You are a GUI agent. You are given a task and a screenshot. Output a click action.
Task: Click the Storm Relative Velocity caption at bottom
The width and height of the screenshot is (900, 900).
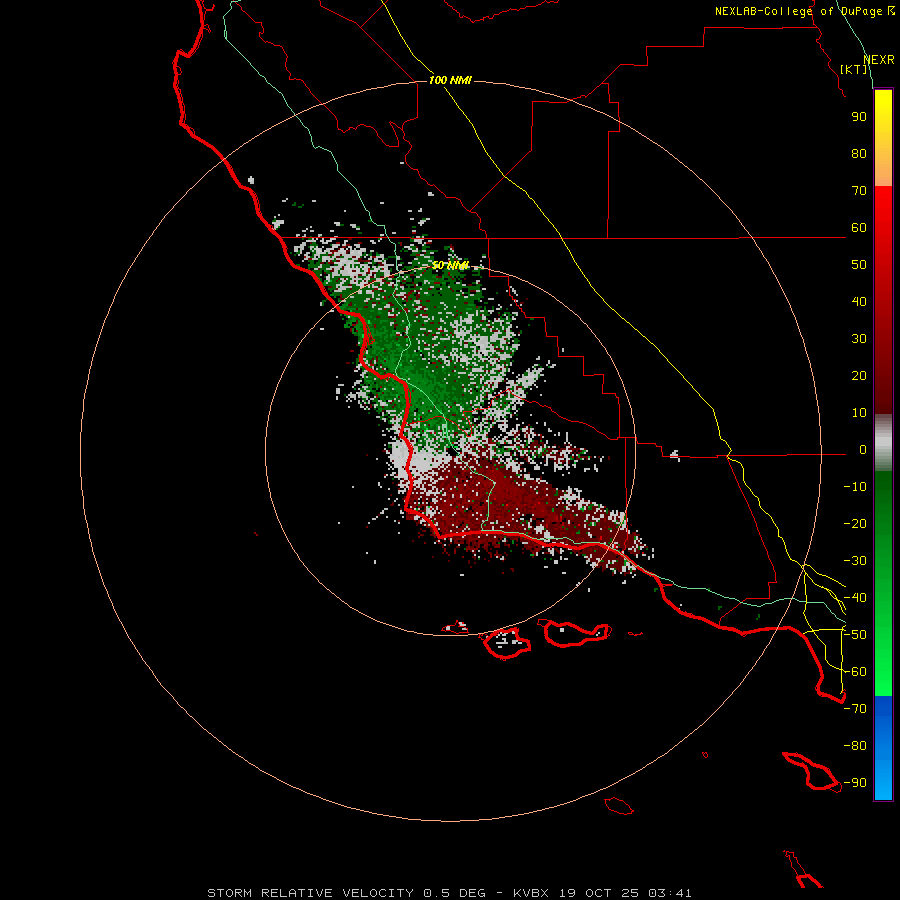coord(449,893)
